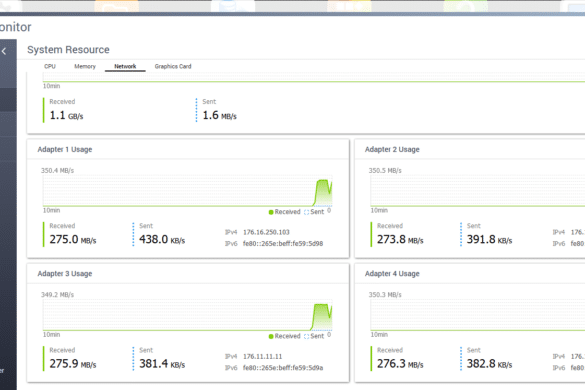
Task: Toggle Sent legend marker in Adapter 1 graph
Action: click(x=306, y=212)
